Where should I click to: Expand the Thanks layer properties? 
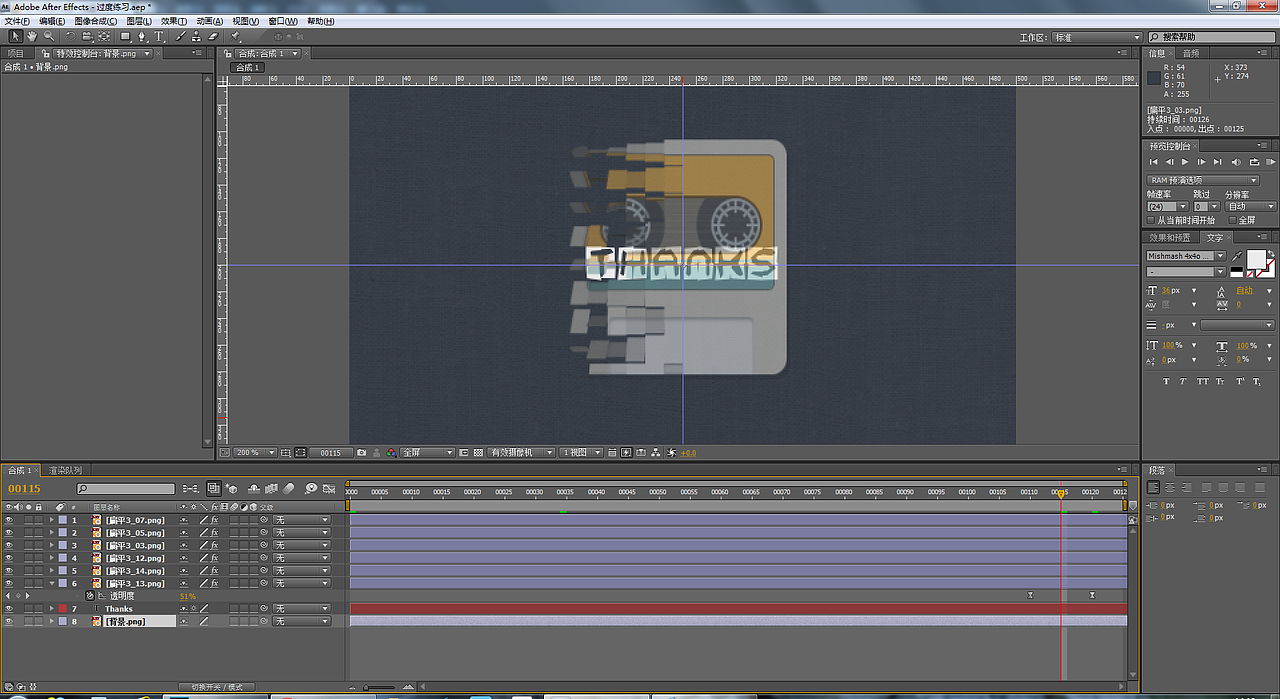point(51,608)
